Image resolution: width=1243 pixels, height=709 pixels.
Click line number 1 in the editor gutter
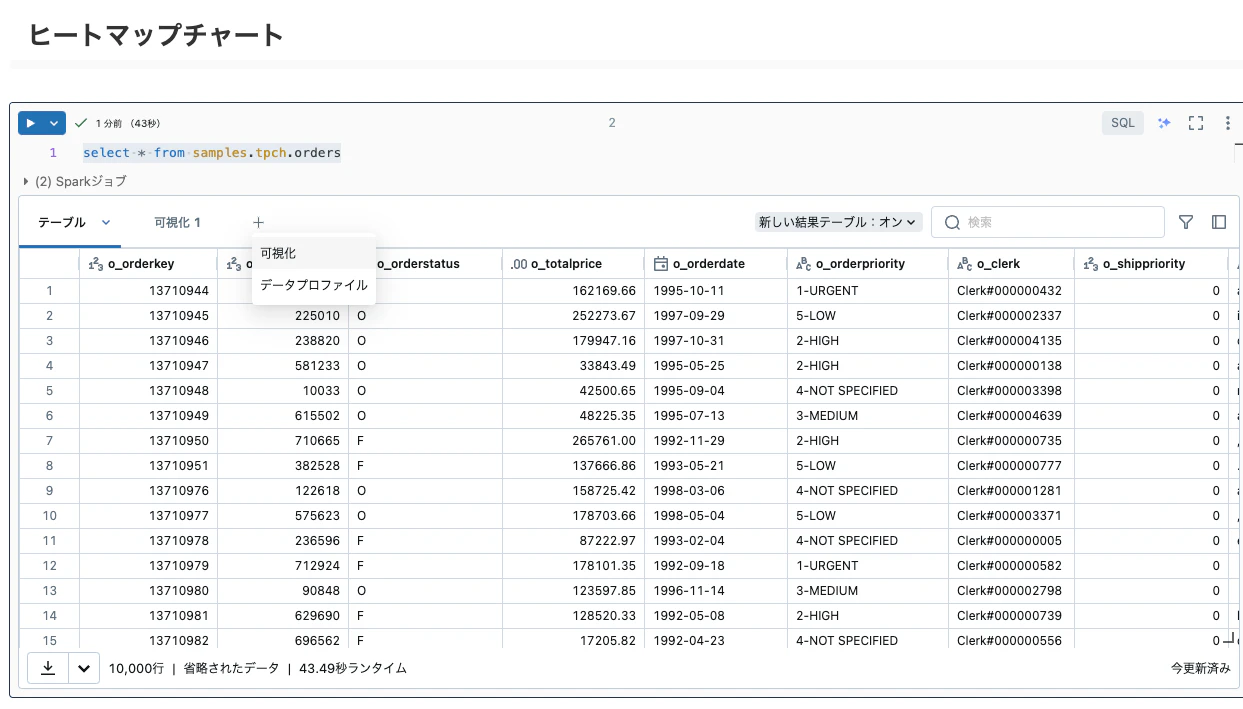tap(53, 153)
